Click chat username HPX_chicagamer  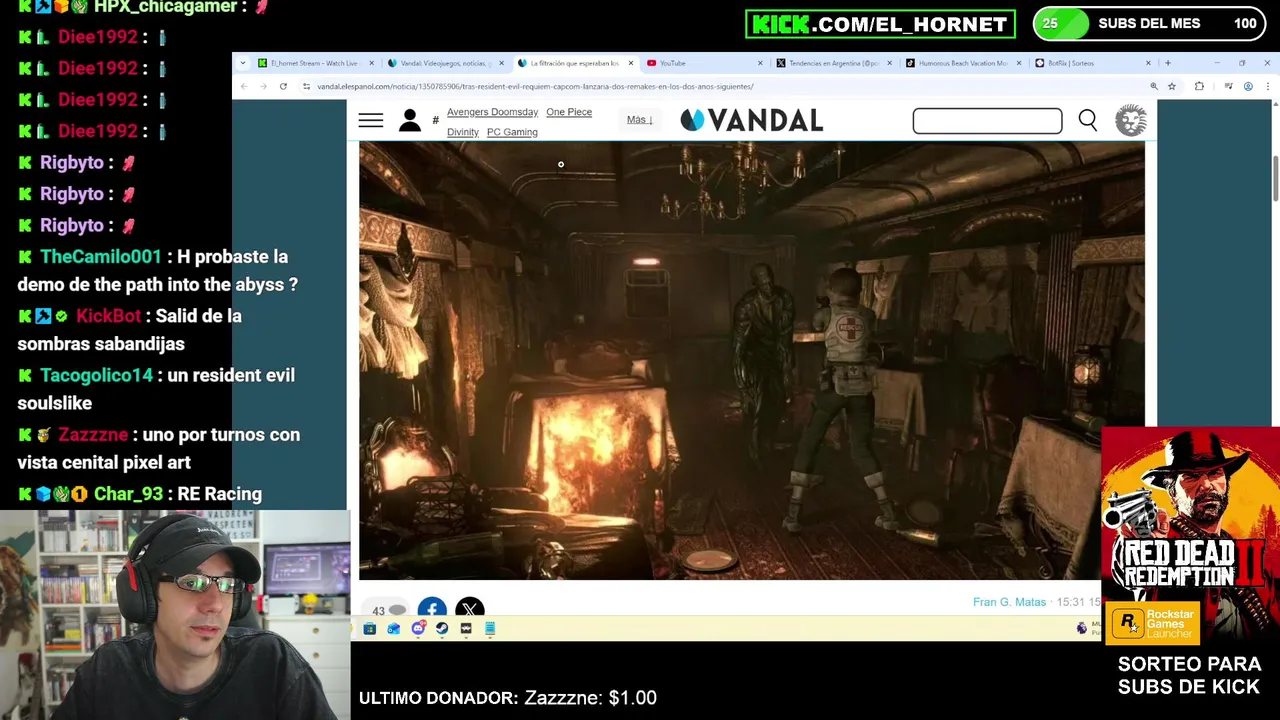point(165,7)
